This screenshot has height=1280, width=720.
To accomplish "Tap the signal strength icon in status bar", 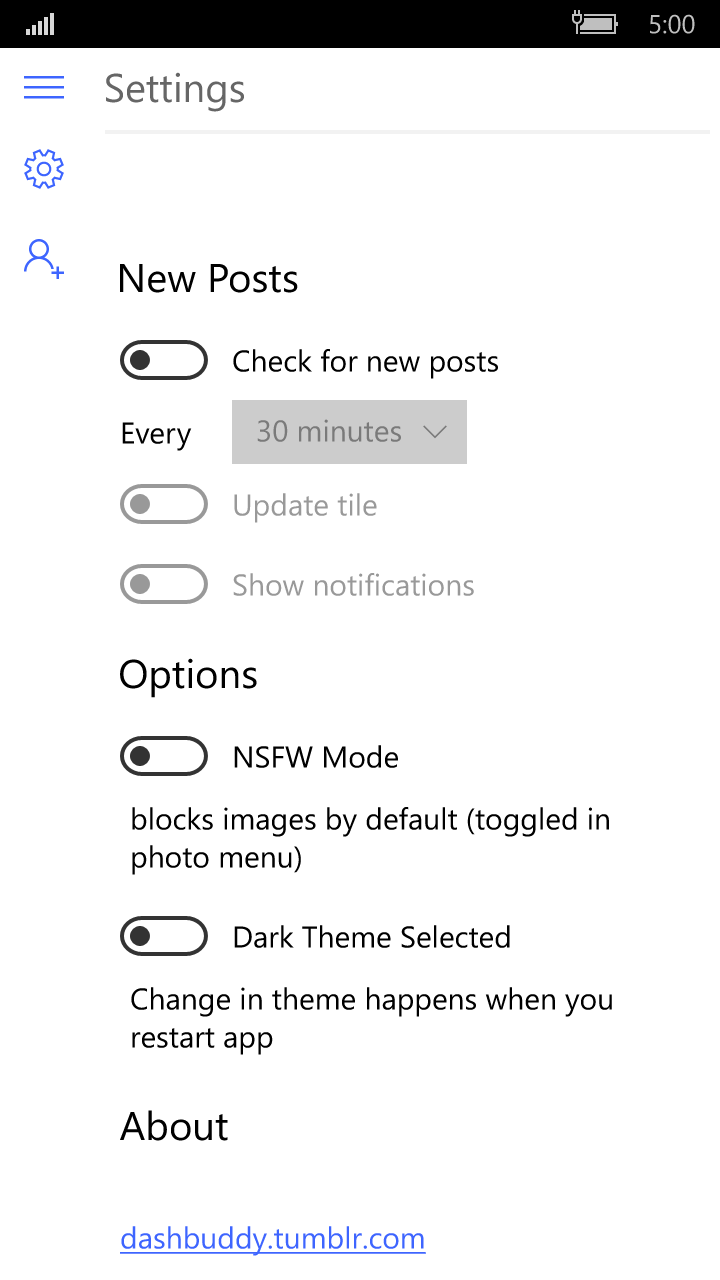I will pyautogui.click(x=40, y=24).
